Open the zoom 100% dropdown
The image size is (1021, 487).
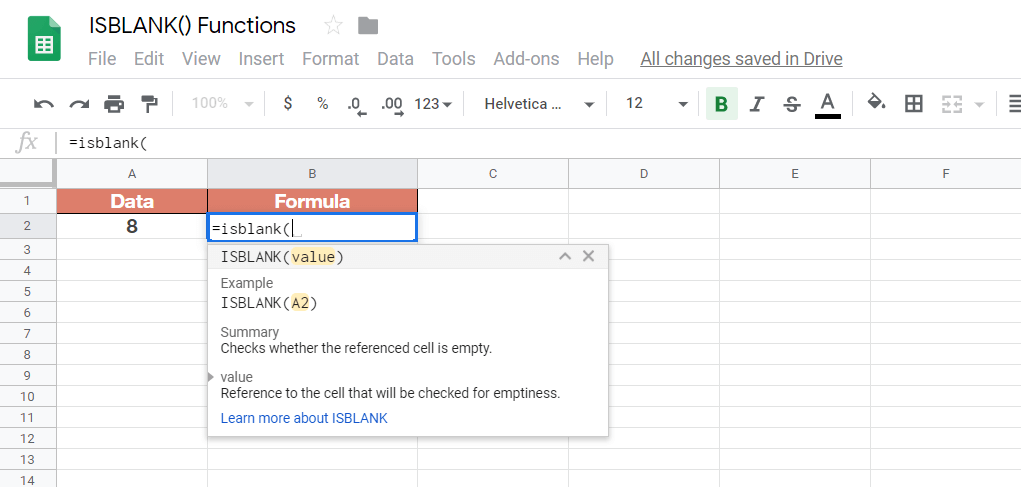click(222, 104)
